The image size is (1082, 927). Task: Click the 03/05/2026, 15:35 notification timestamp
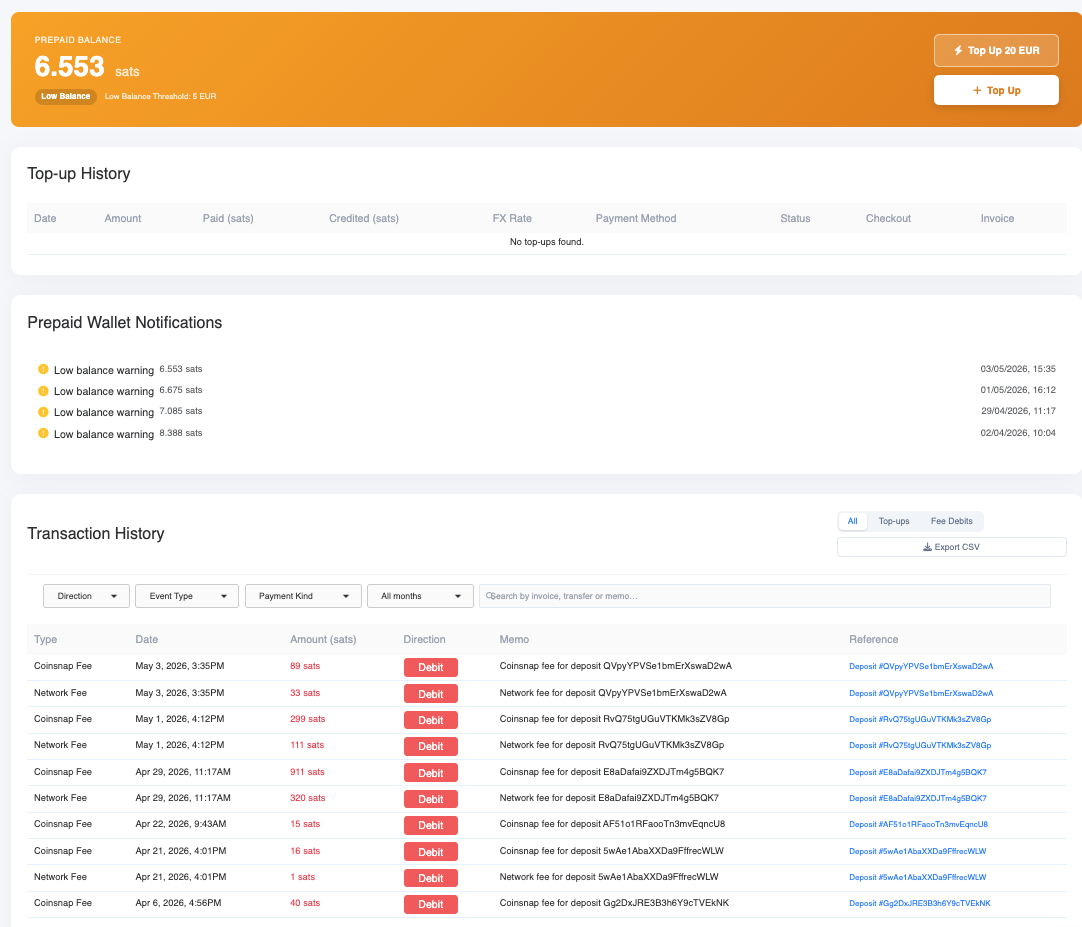[x=1018, y=369]
